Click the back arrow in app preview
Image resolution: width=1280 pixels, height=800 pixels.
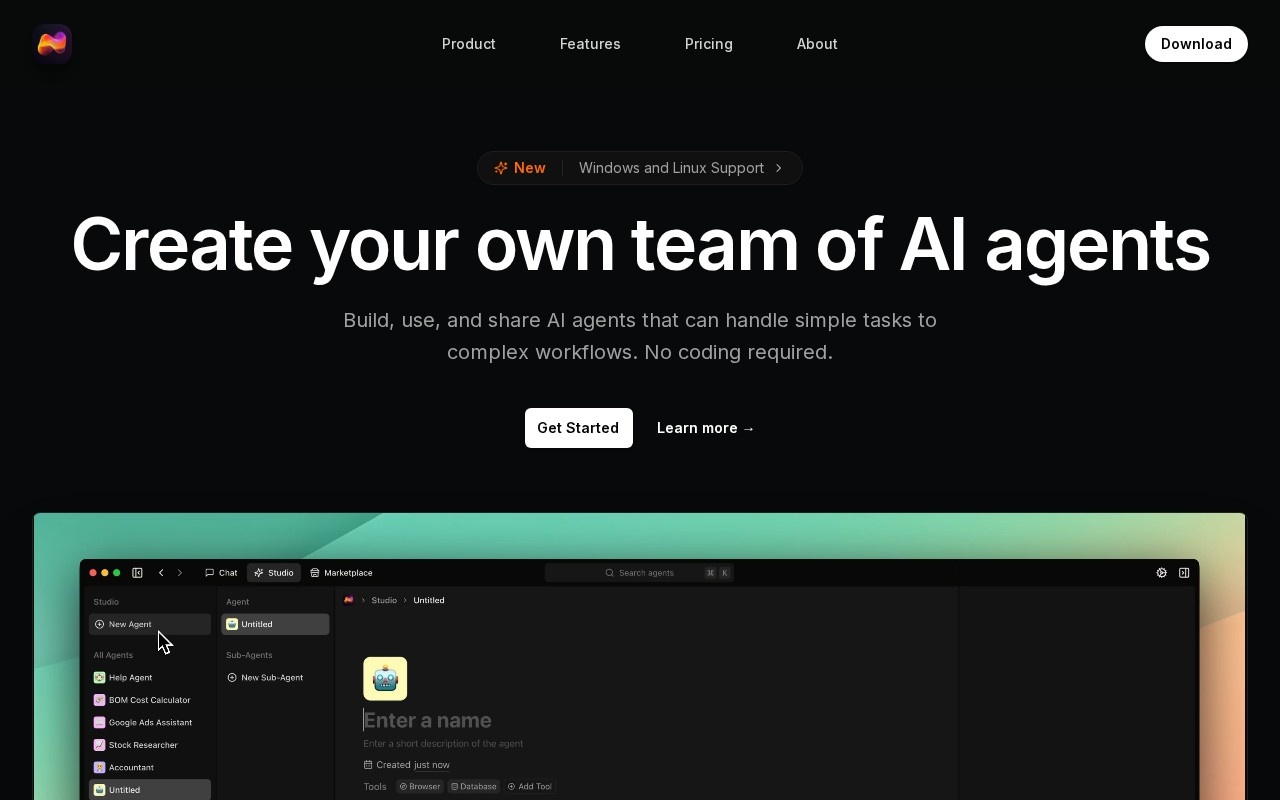coord(161,573)
